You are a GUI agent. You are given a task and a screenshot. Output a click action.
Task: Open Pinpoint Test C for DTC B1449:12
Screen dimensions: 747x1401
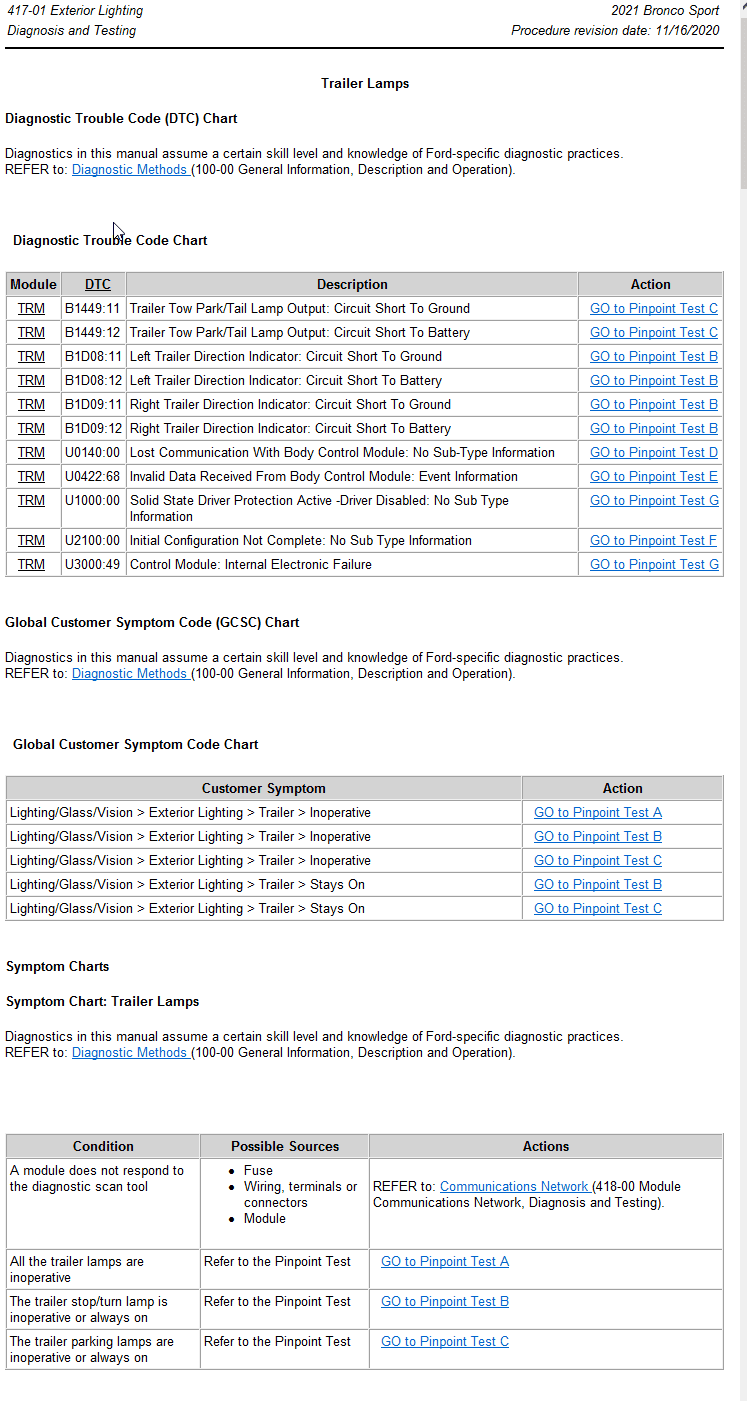tap(653, 333)
